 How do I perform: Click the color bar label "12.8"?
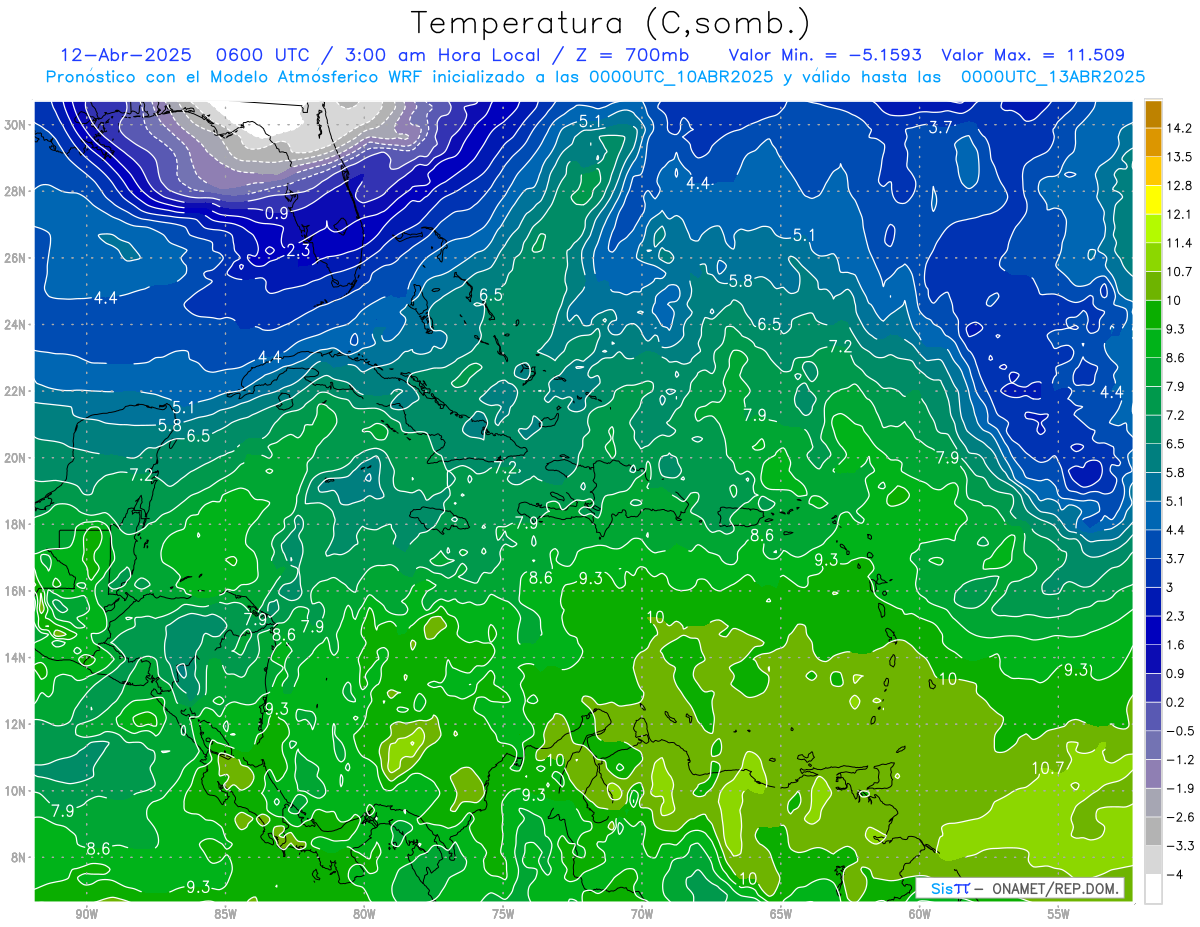pos(1180,186)
